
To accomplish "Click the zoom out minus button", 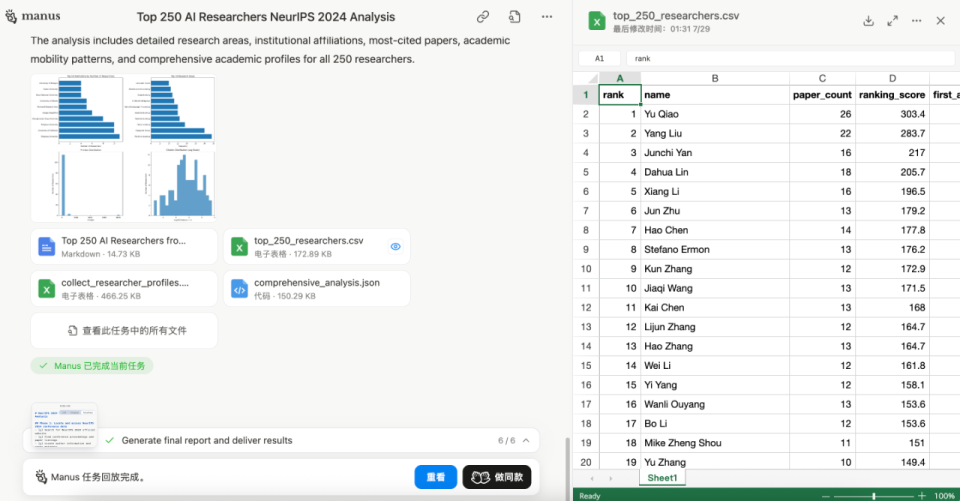I will coord(825,495).
